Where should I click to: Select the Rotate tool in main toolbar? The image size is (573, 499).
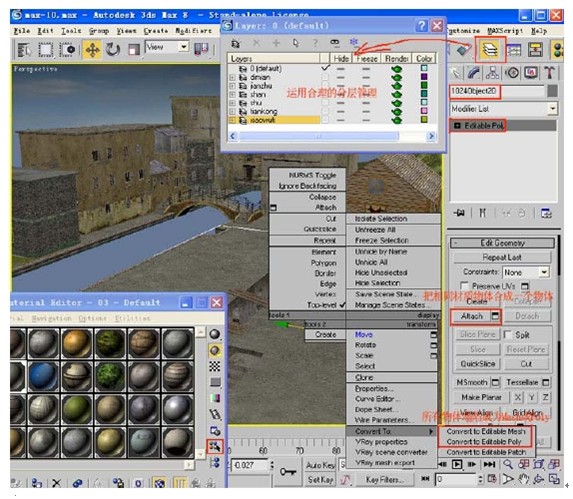pyautogui.click(x=113, y=49)
